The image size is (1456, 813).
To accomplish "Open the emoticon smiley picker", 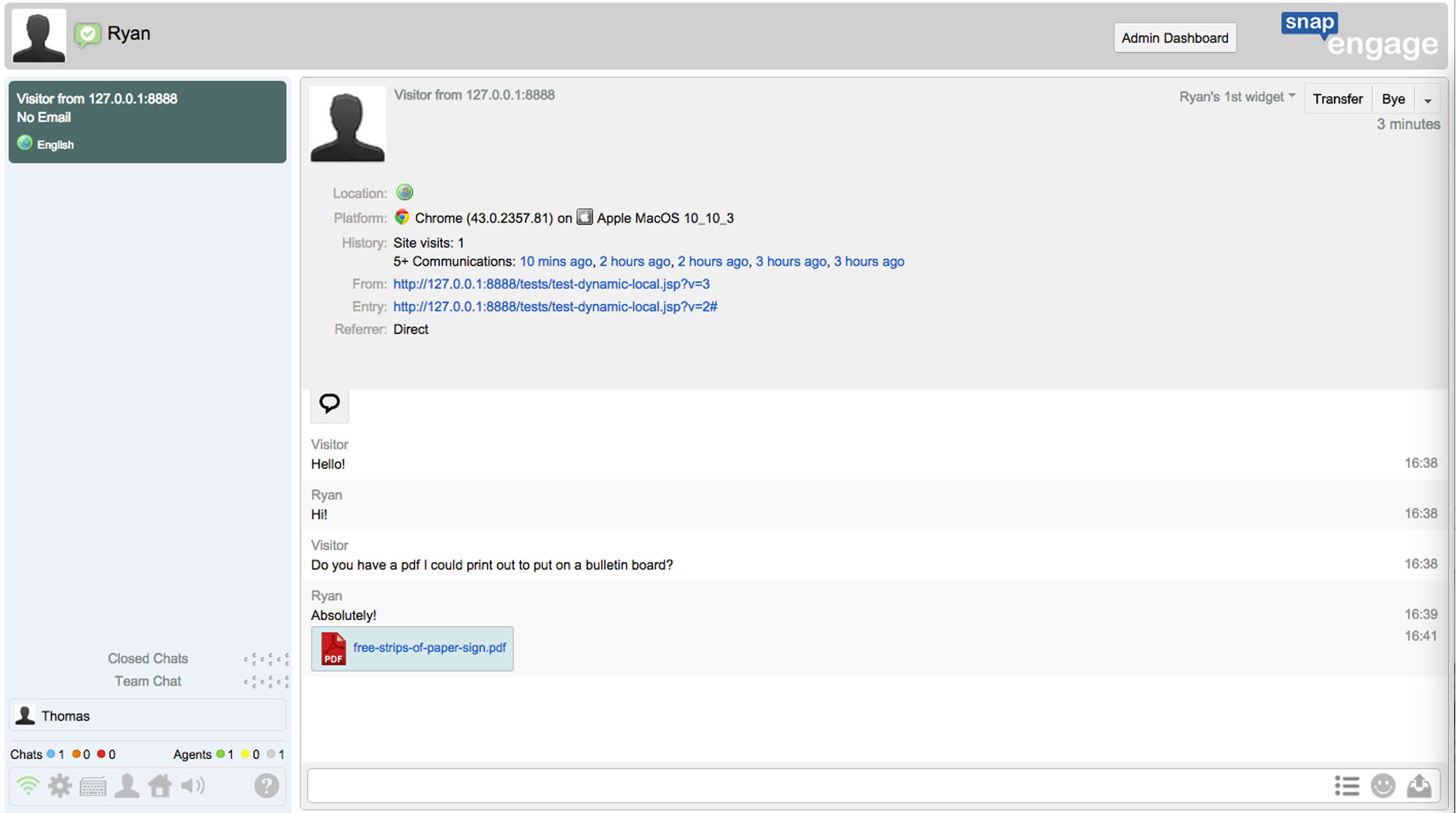I will (1382, 786).
